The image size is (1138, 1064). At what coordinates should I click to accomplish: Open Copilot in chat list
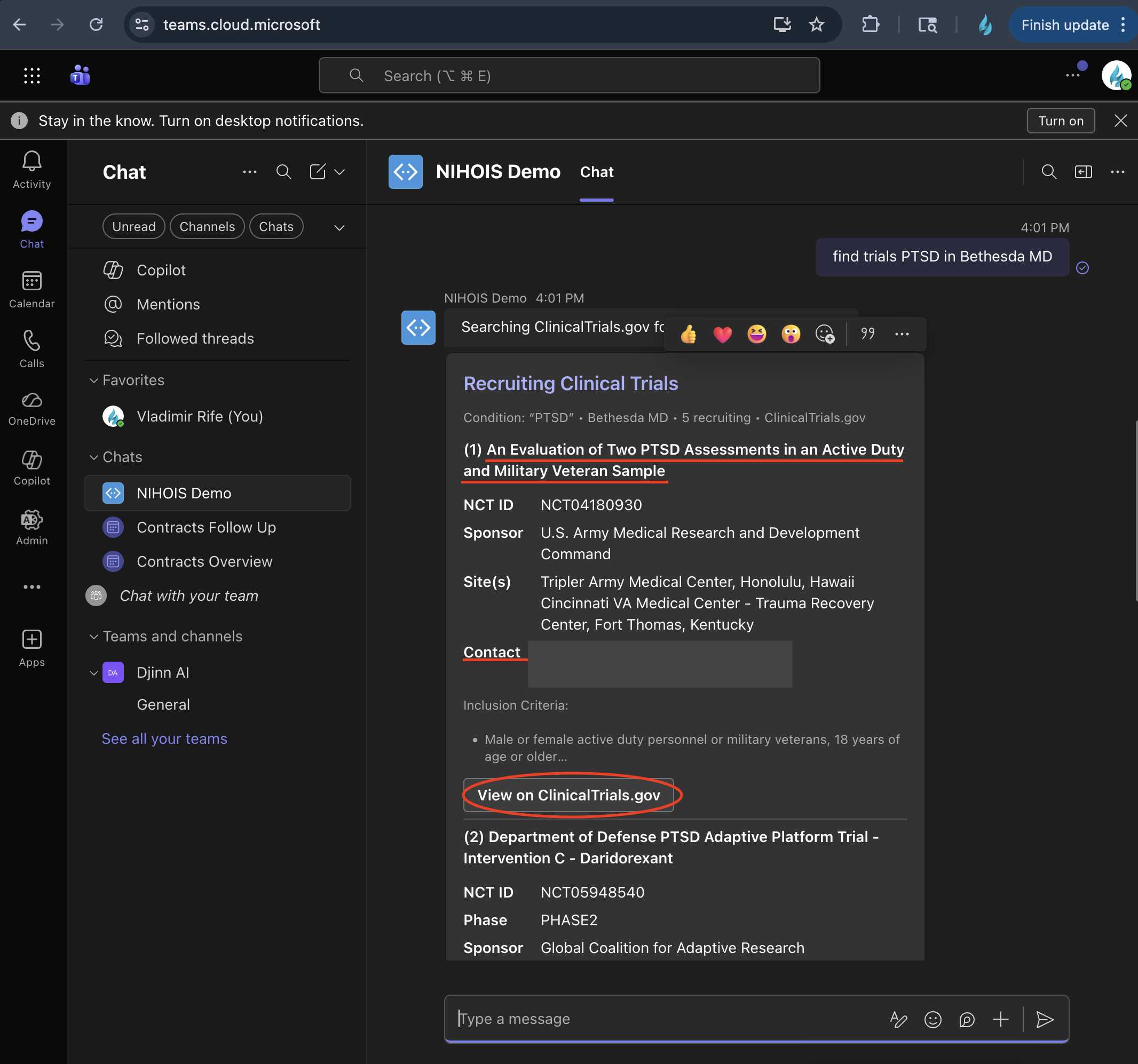(218, 270)
